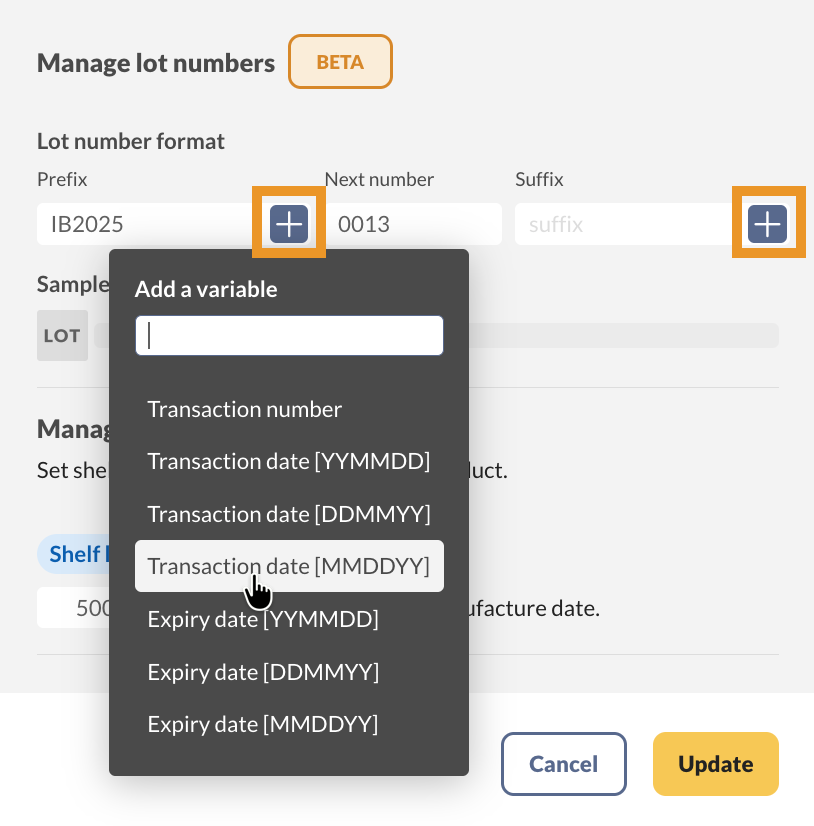814x826 pixels.
Task: Add a variable to the Prefix field
Action: coord(288,223)
